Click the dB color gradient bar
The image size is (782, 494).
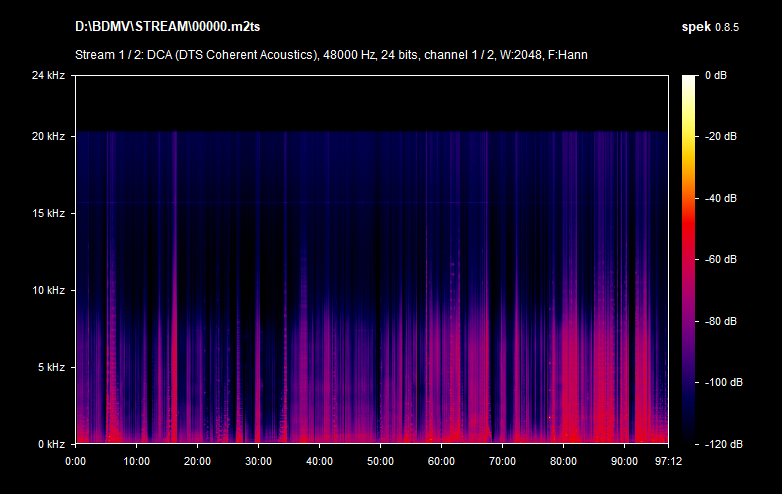tap(690, 259)
